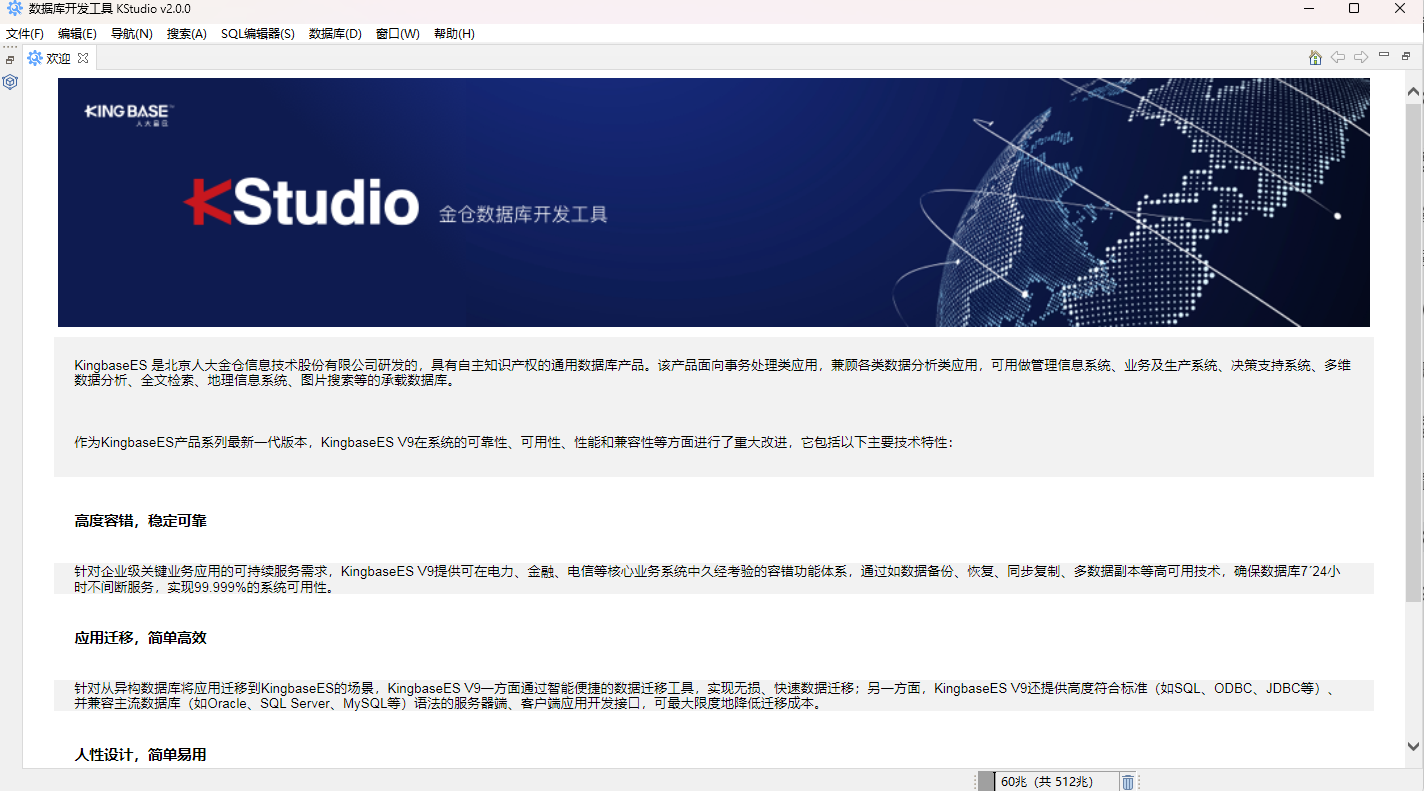
Task: Open the 数据库(D) menu
Action: [335, 33]
